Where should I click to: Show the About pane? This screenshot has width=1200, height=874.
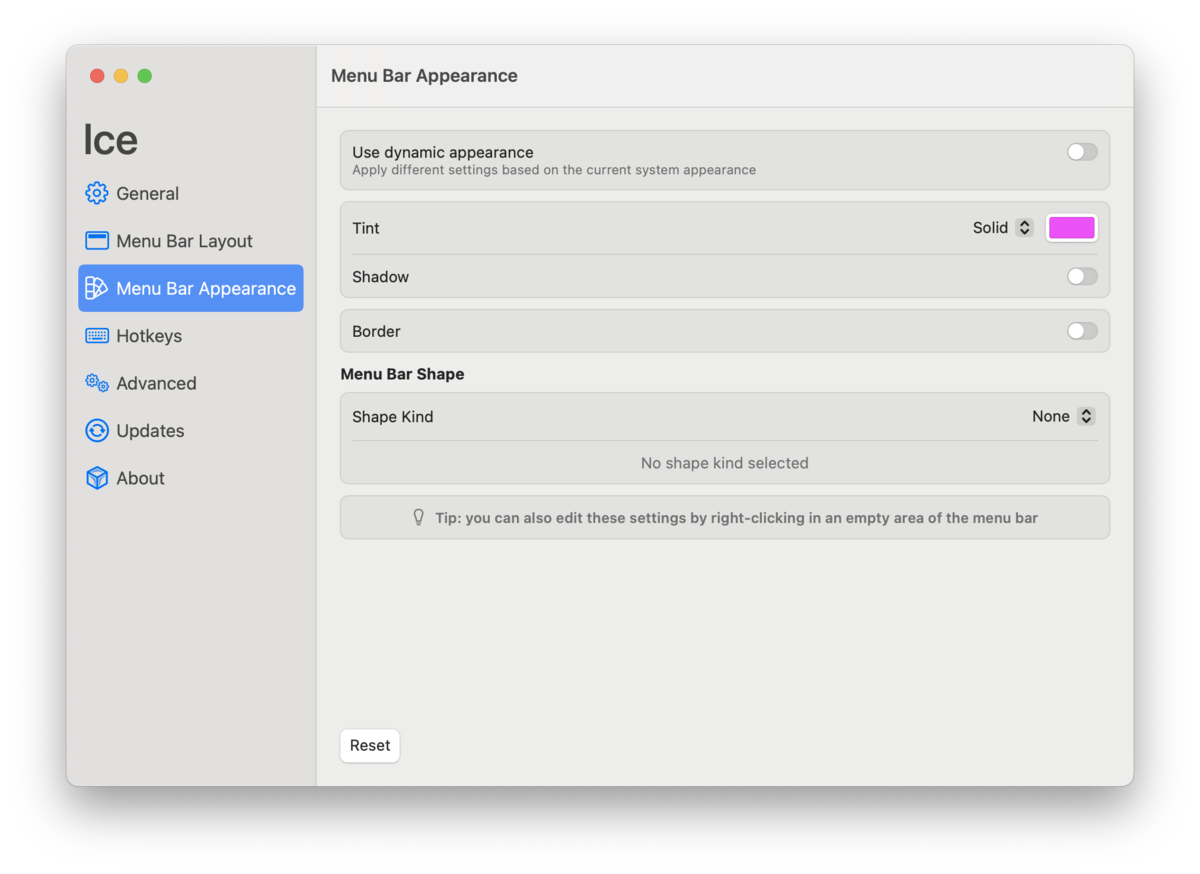tap(191, 478)
